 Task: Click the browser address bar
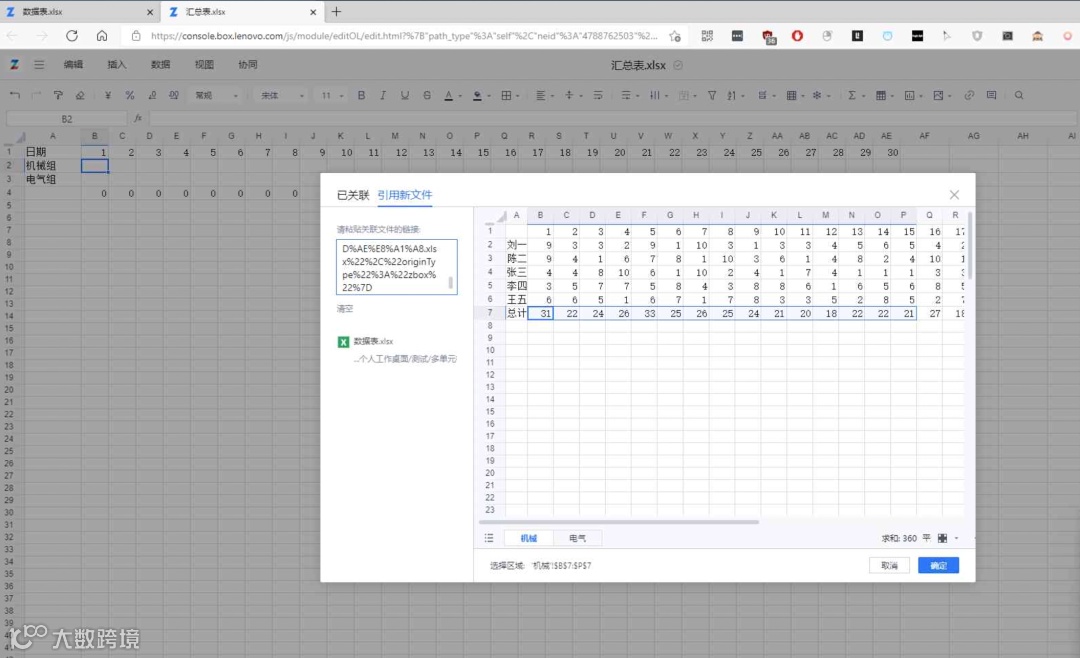pyautogui.click(x=403, y=36)
